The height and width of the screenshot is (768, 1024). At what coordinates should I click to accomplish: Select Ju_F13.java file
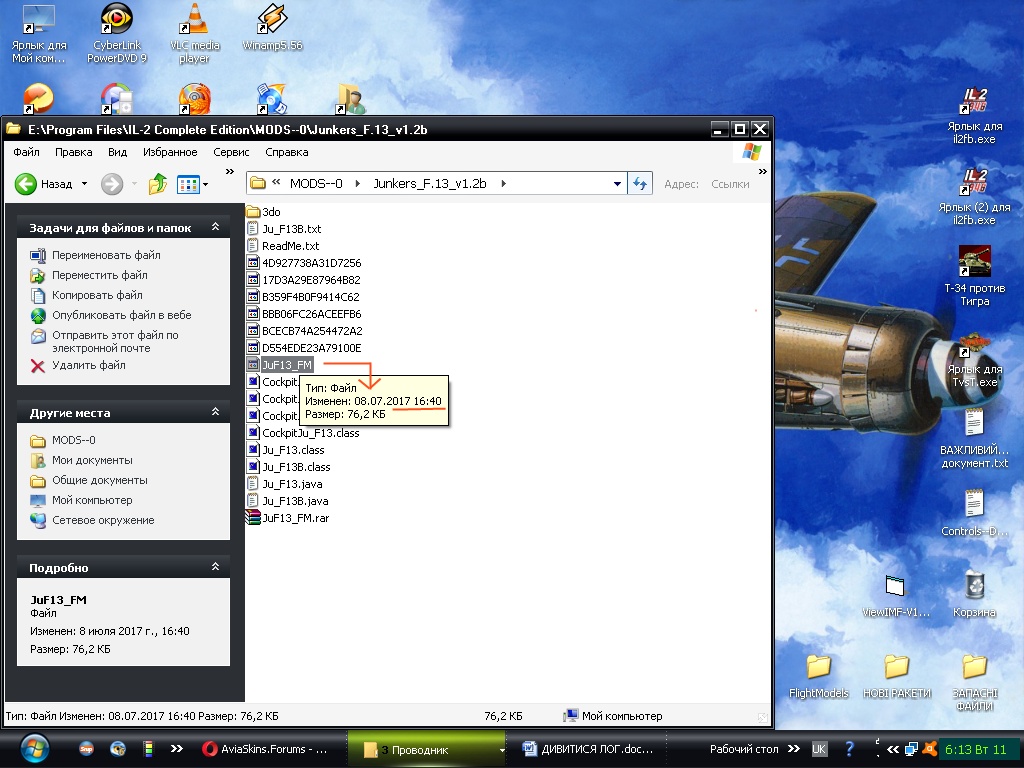[x=285, y=483]
